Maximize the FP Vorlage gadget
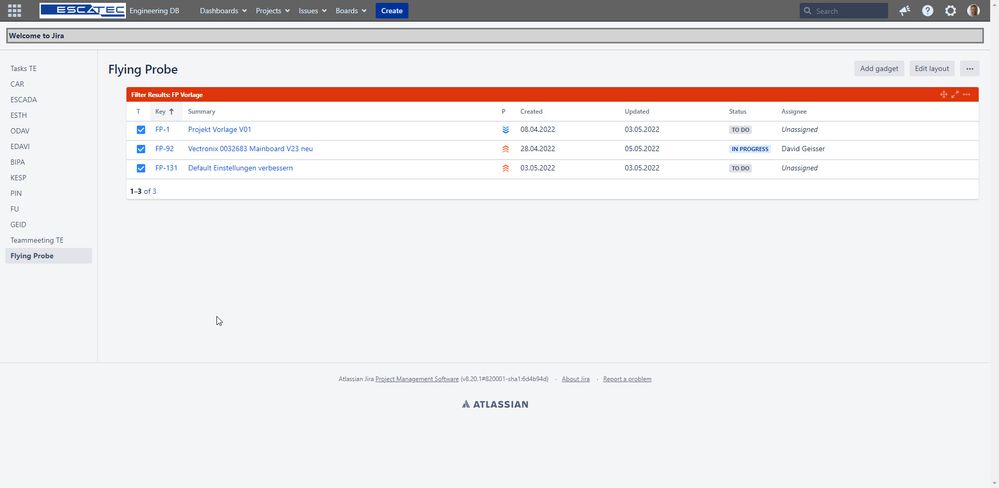 coord(955,94)
